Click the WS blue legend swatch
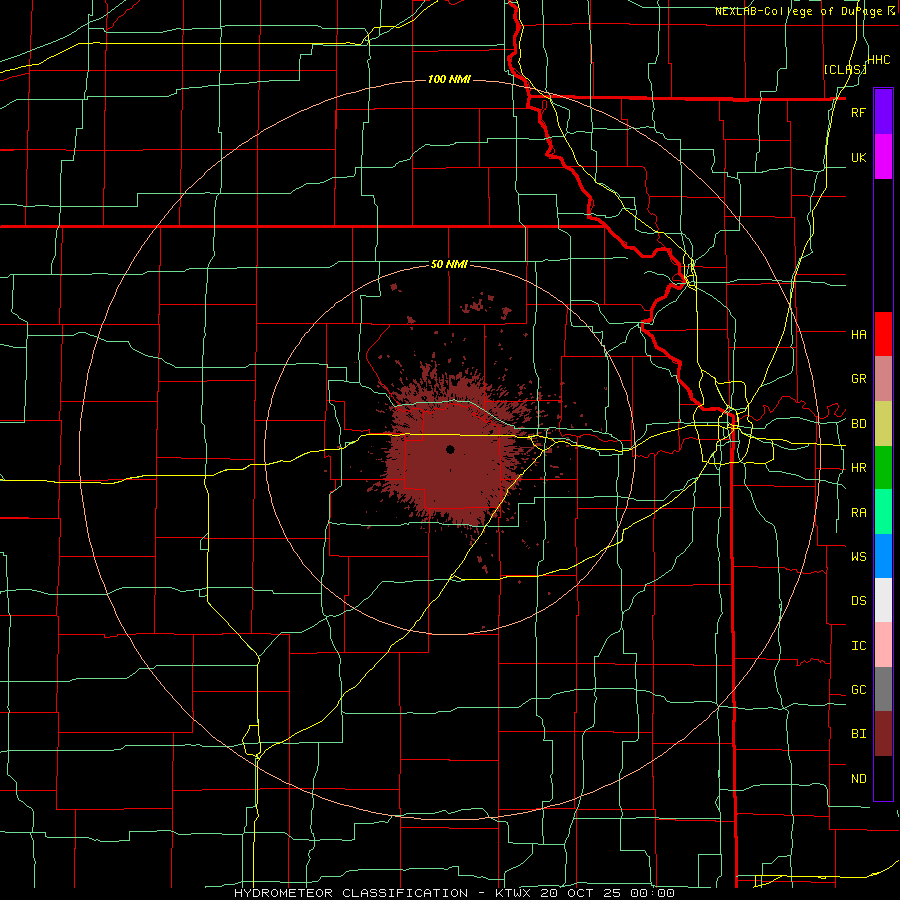 [x=883, y=556]
